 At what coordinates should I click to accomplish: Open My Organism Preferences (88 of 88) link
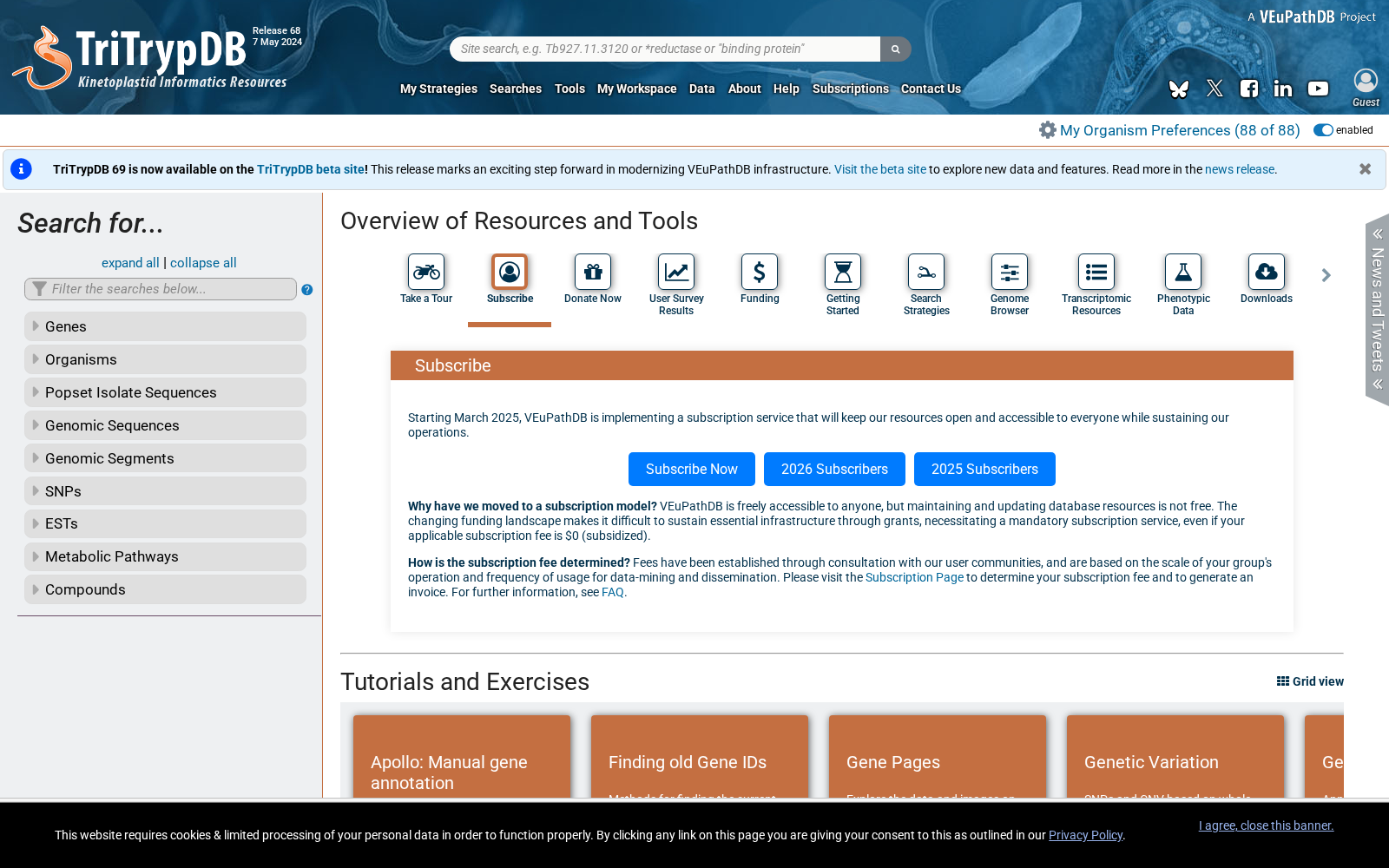[x=1180, y=130]
